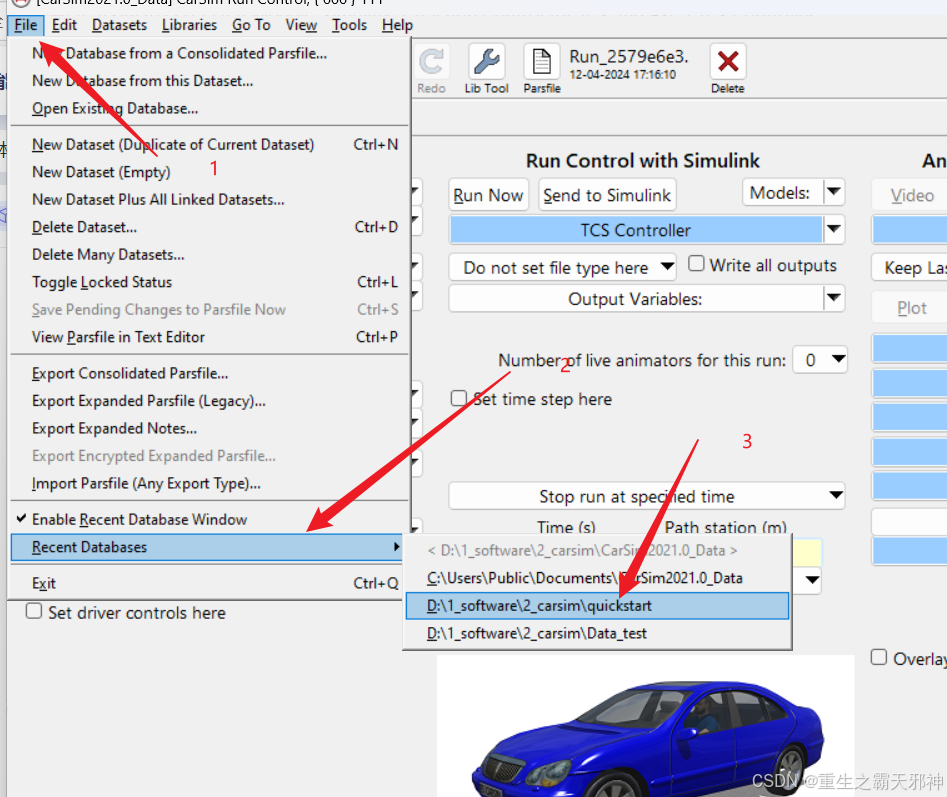Choose New Dataset Plus All Linked Datasets
This screenshot has height=797, width=947.
(x=209, y=200)
